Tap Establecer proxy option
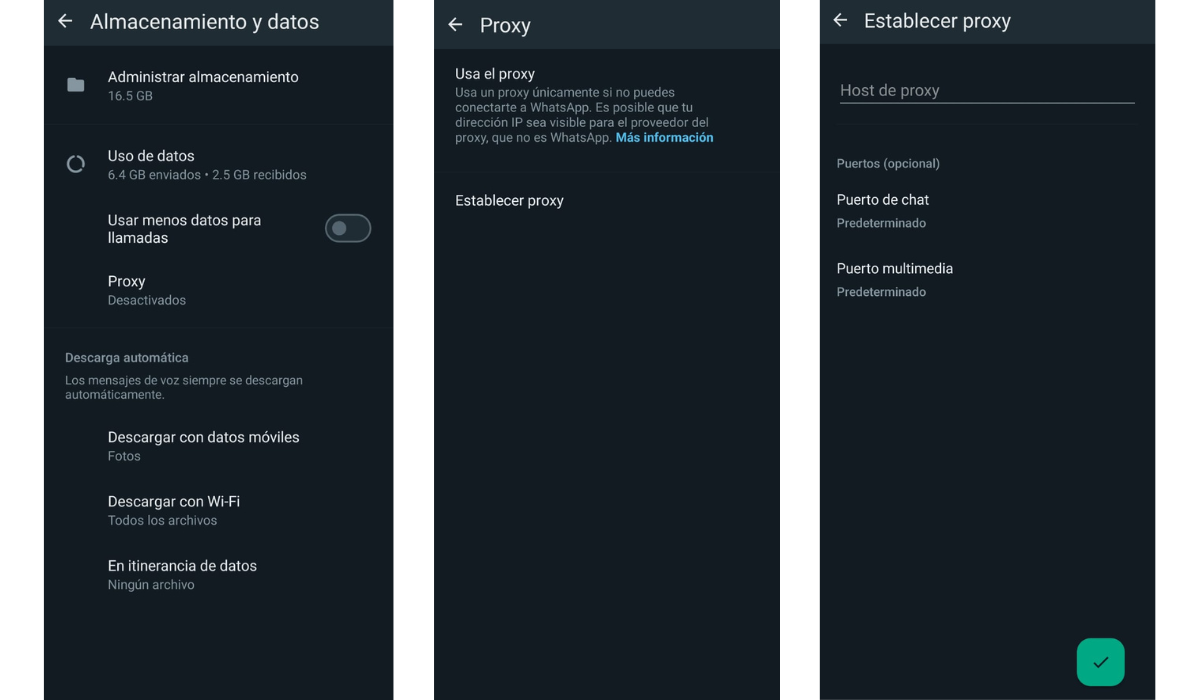1200x700 pixels. (509, 201)
